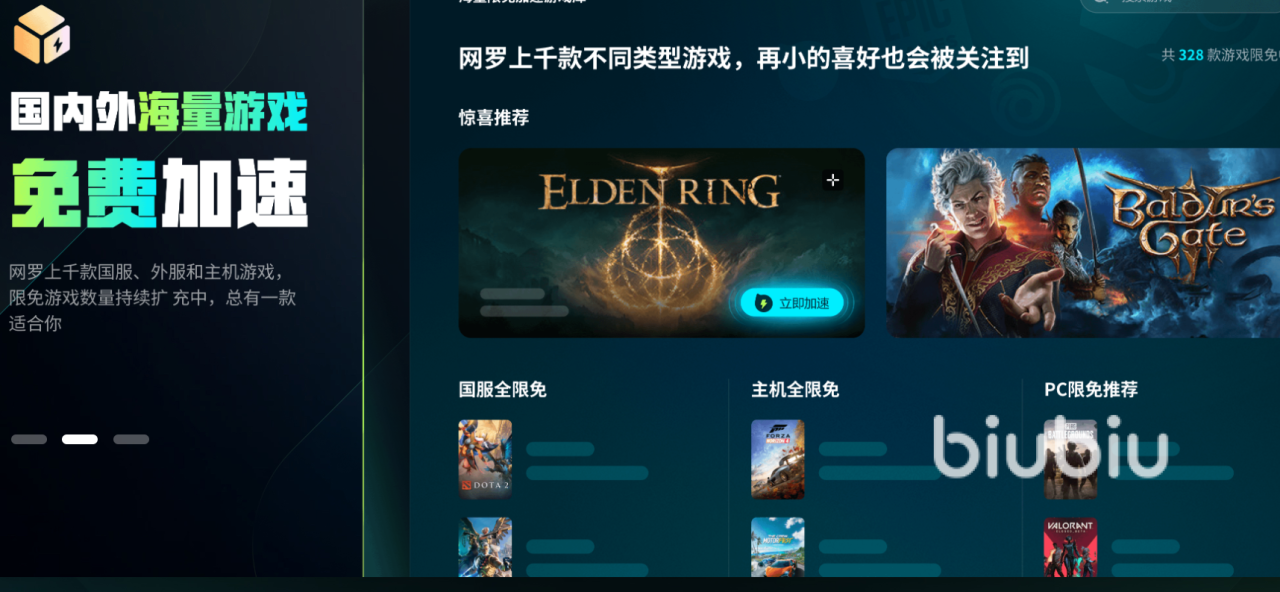Select the Forza Horizon game icon
Screen dimensions: 1280x592
coord(778,459)
